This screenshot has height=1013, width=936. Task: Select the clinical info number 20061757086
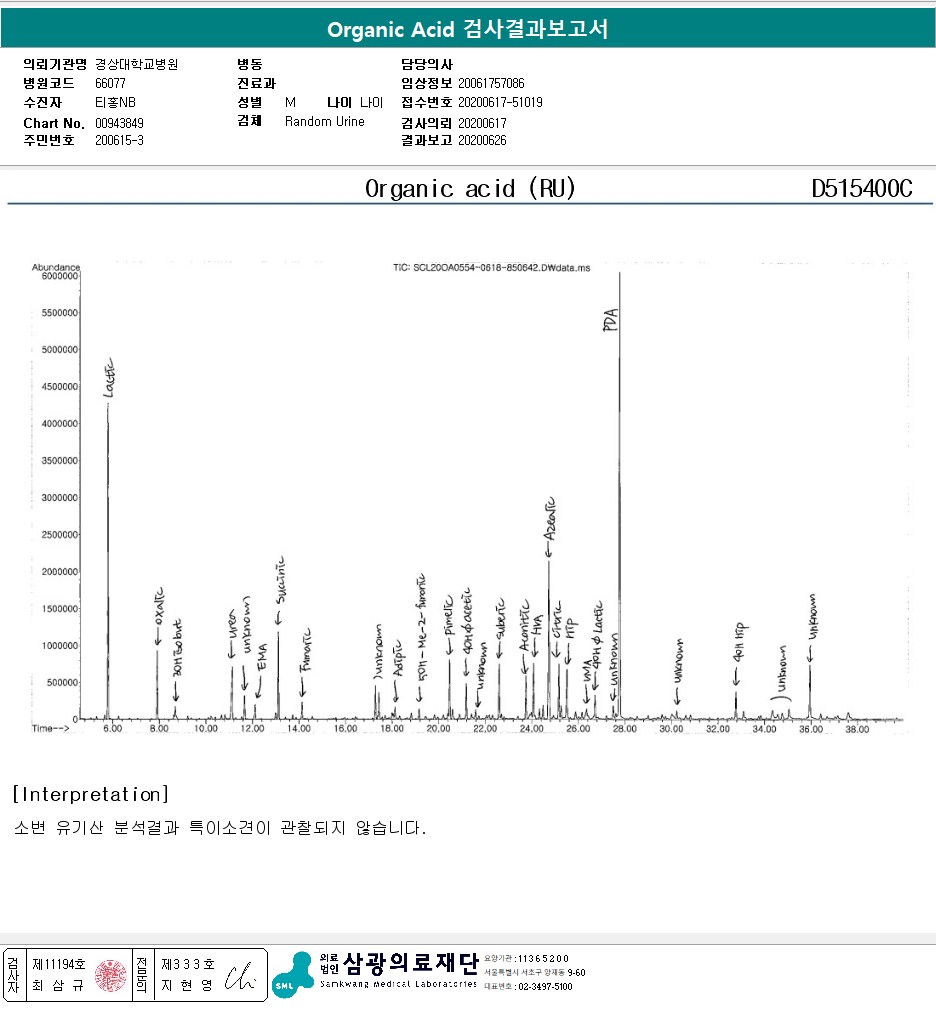tap(491, 83)
